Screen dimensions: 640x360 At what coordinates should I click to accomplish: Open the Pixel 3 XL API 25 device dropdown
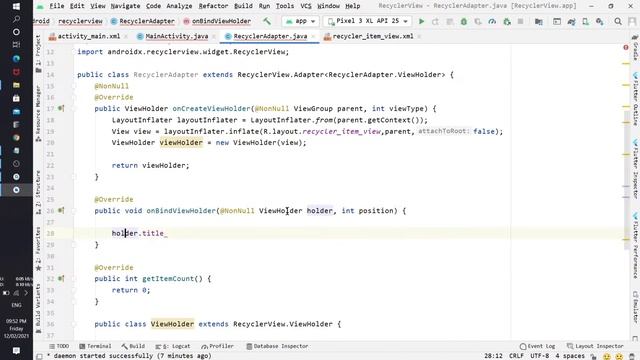367,21
